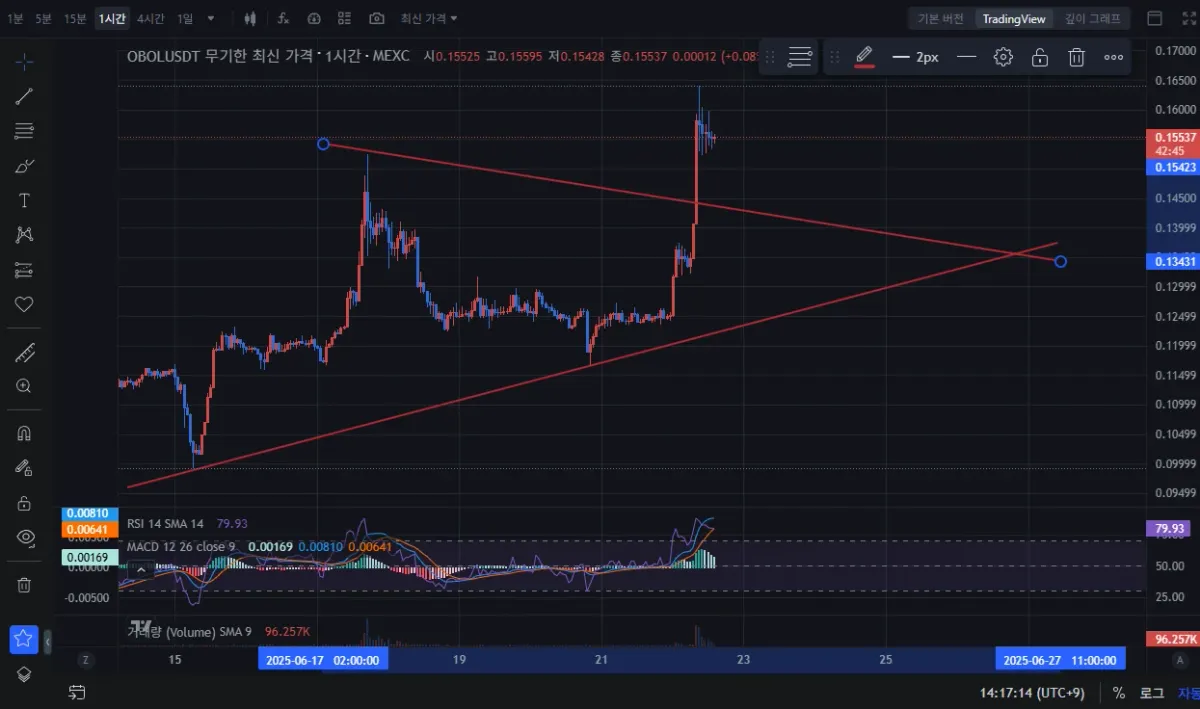The image size is (1200, 709).
Task: Activate the zoom in tool
Action: (x=24, y=386)
